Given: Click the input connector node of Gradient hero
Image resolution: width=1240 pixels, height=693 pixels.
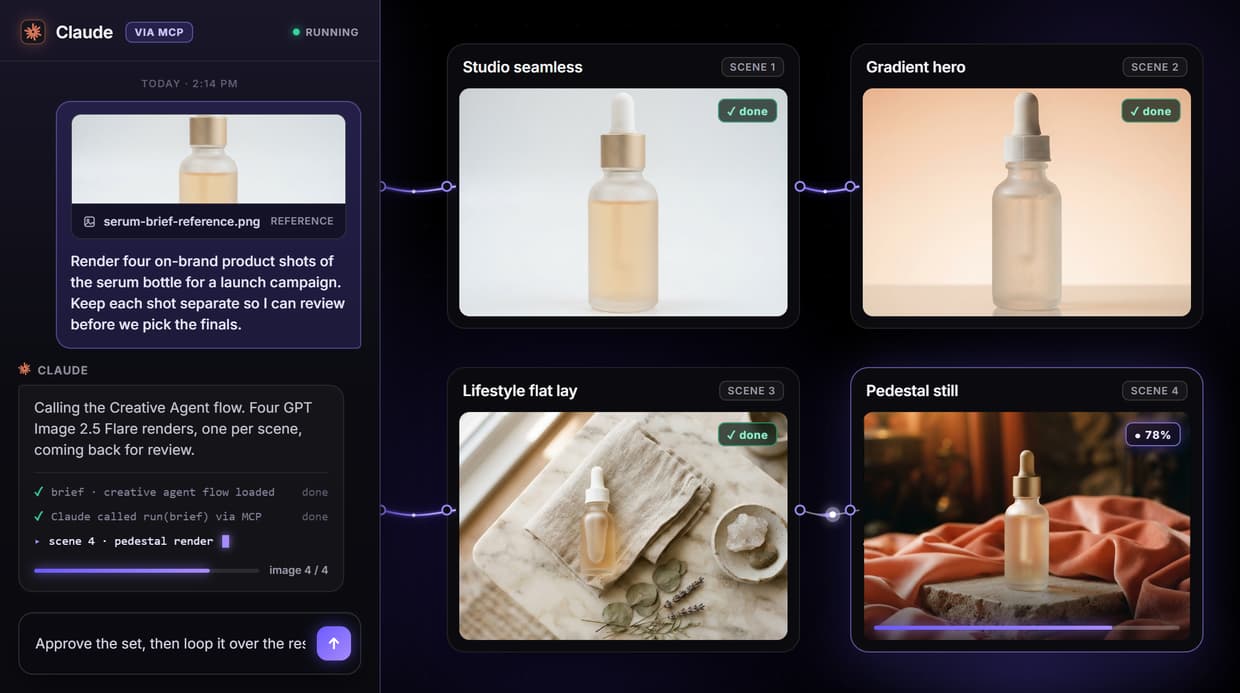Looking at the screenshot, I should tap(850, 186).
